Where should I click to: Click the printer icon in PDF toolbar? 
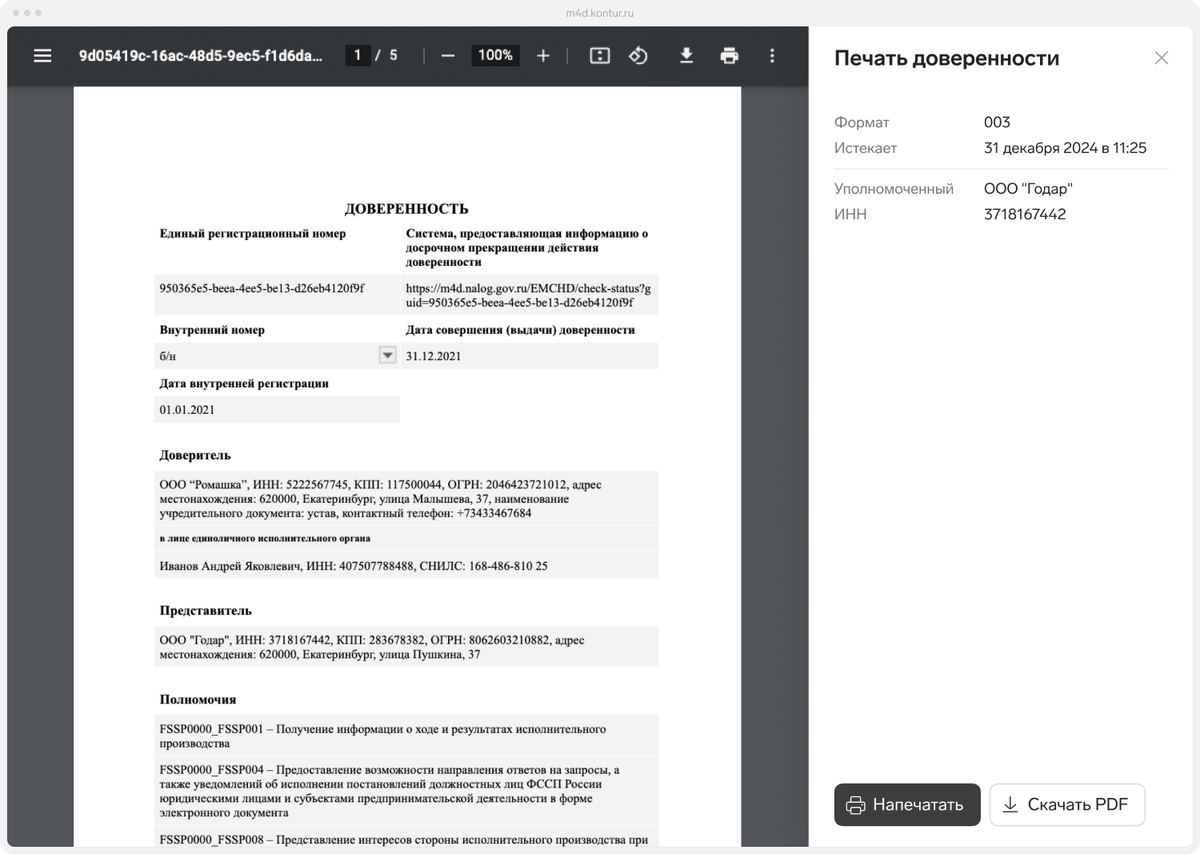tap(729, 56)
